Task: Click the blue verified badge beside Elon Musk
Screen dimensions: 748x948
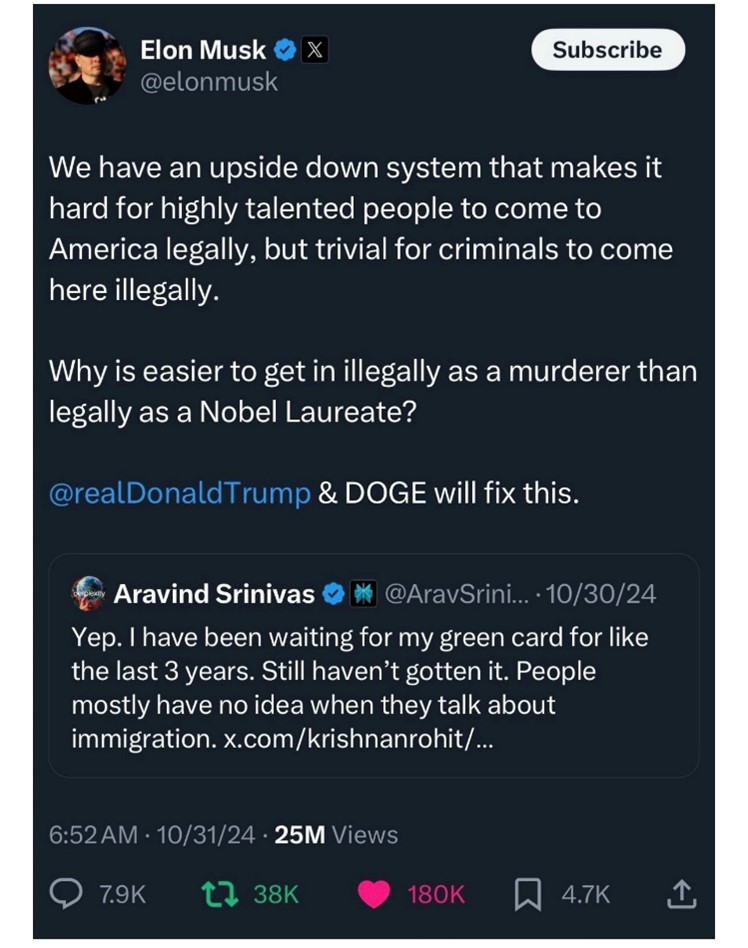Action: coord(285,50)
